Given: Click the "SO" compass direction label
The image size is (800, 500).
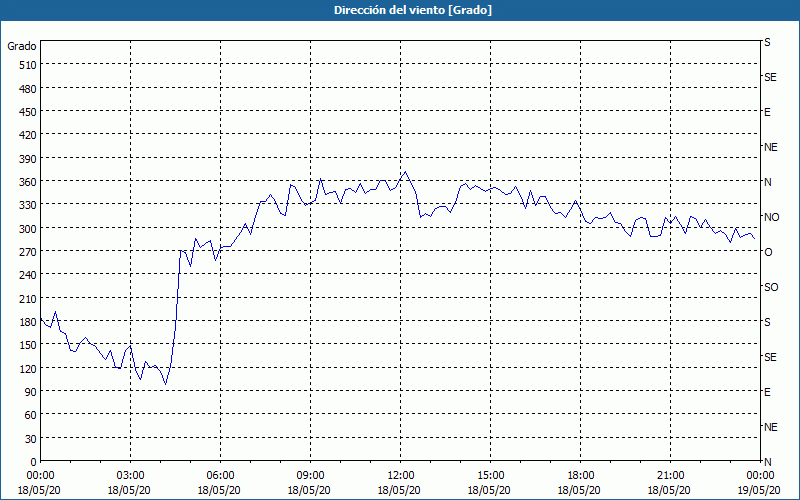Looking at the screenshot, I should point(771,287).
